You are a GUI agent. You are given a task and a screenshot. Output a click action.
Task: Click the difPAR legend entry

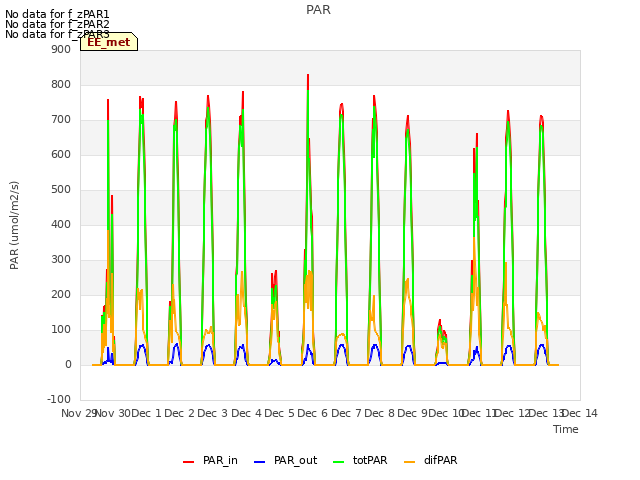pyautogui.click(x=431, y=460)
